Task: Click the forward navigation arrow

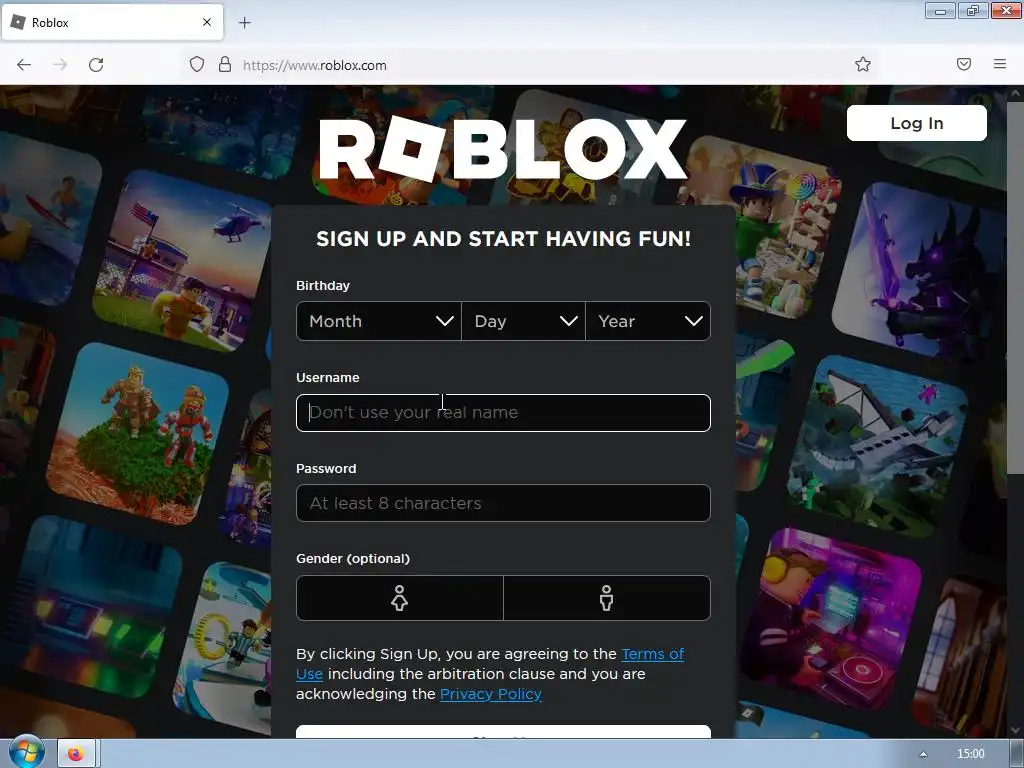Action: point(60,65)
